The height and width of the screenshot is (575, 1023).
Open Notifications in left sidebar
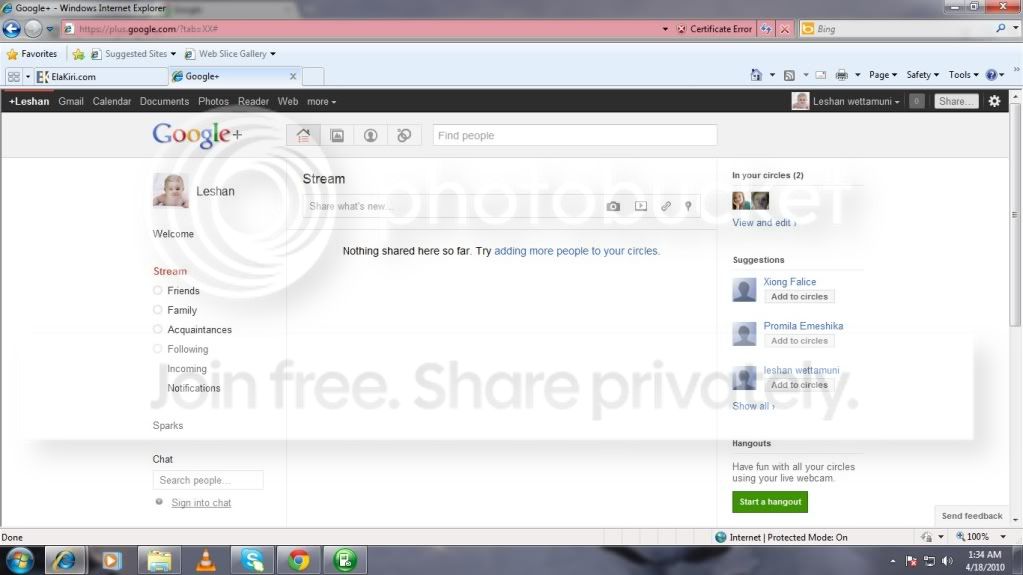pos(194,388)
